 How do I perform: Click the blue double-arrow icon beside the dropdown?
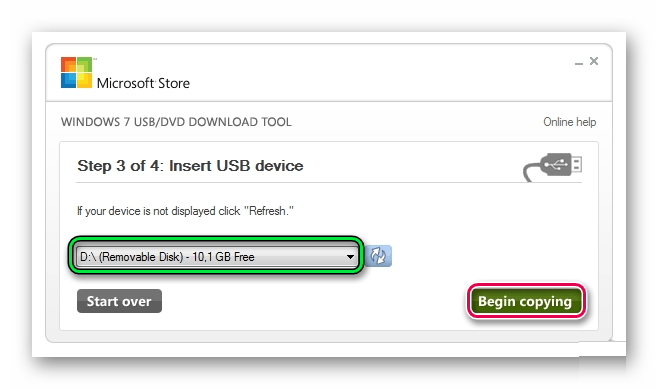point(378,256)
